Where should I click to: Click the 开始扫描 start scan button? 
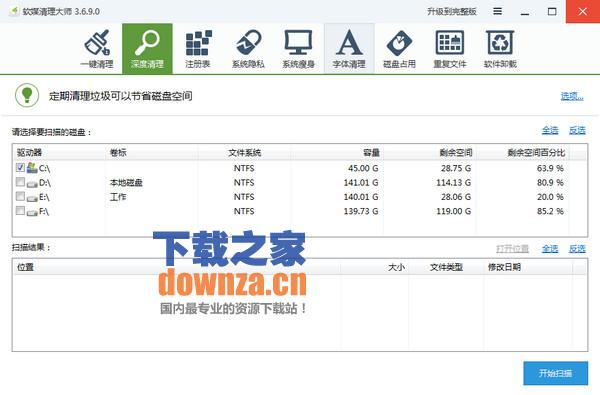(556, 373)
